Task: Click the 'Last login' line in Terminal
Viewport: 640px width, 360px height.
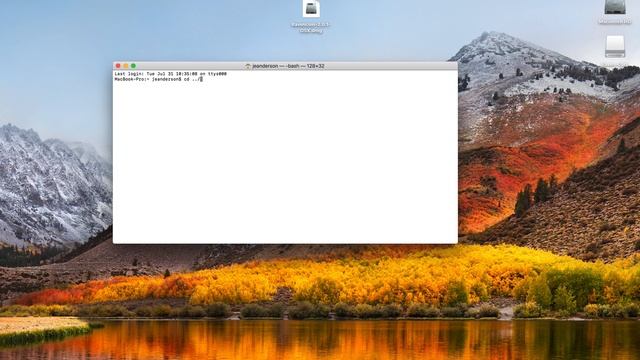Action: coord(171,74)
